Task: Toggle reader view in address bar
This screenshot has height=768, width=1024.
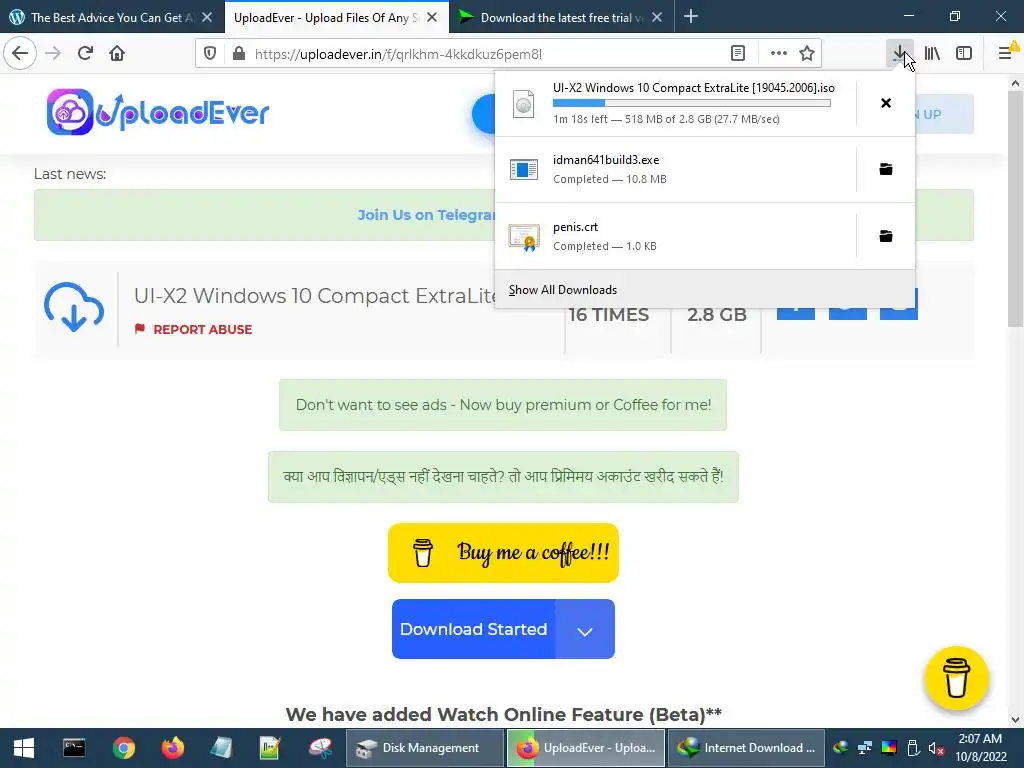Action: click(x=738, y=54)
